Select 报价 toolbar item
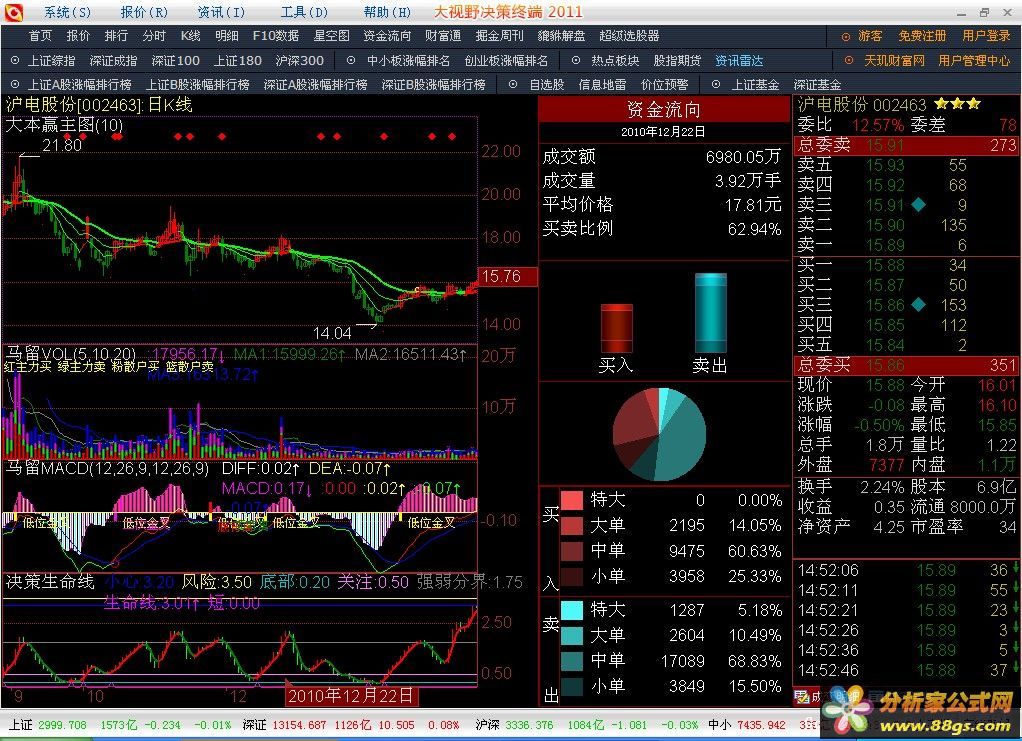This screenshot has height=741, width=1022. [78, 36]
